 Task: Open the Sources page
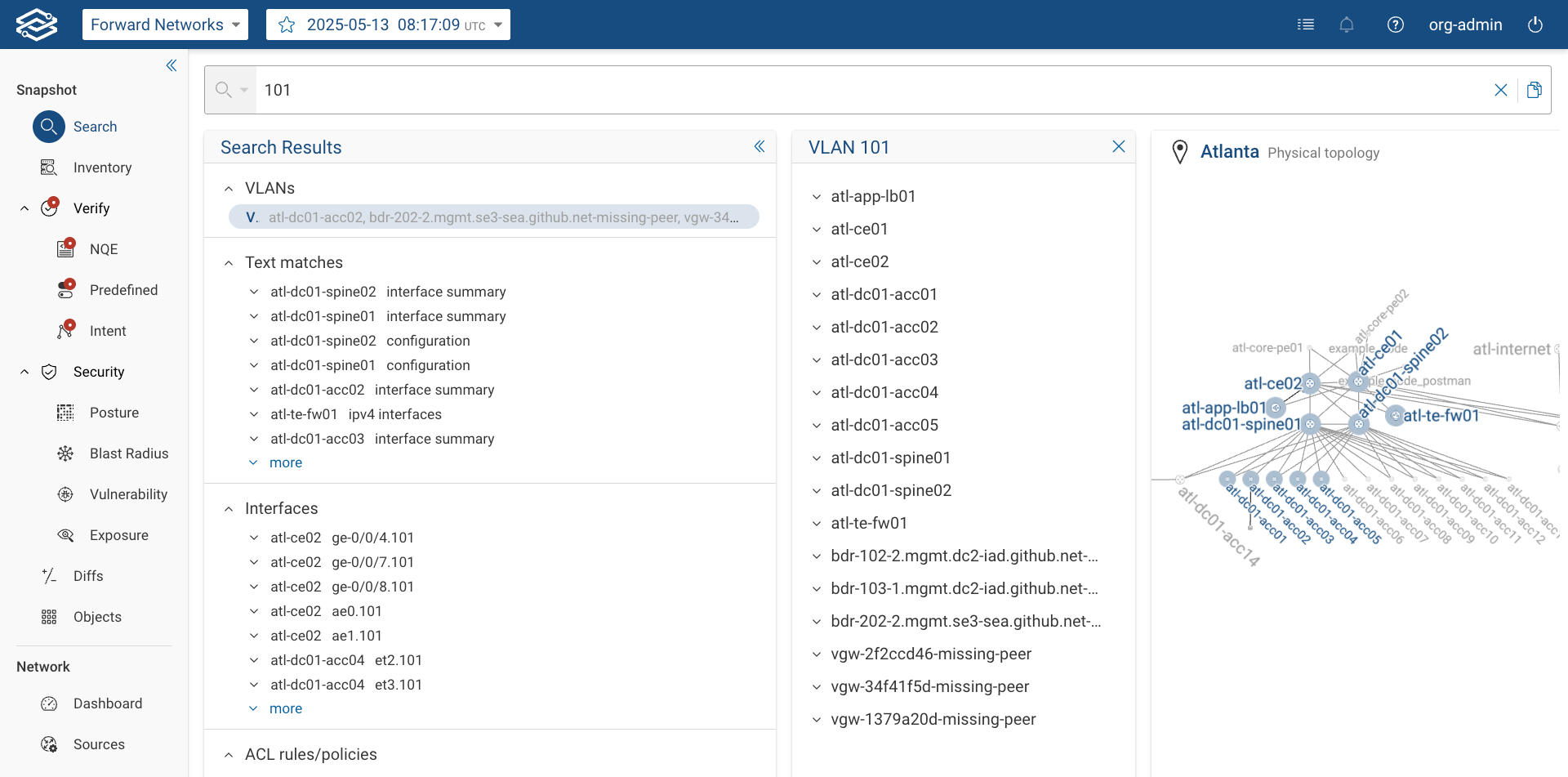coord(99,744)
